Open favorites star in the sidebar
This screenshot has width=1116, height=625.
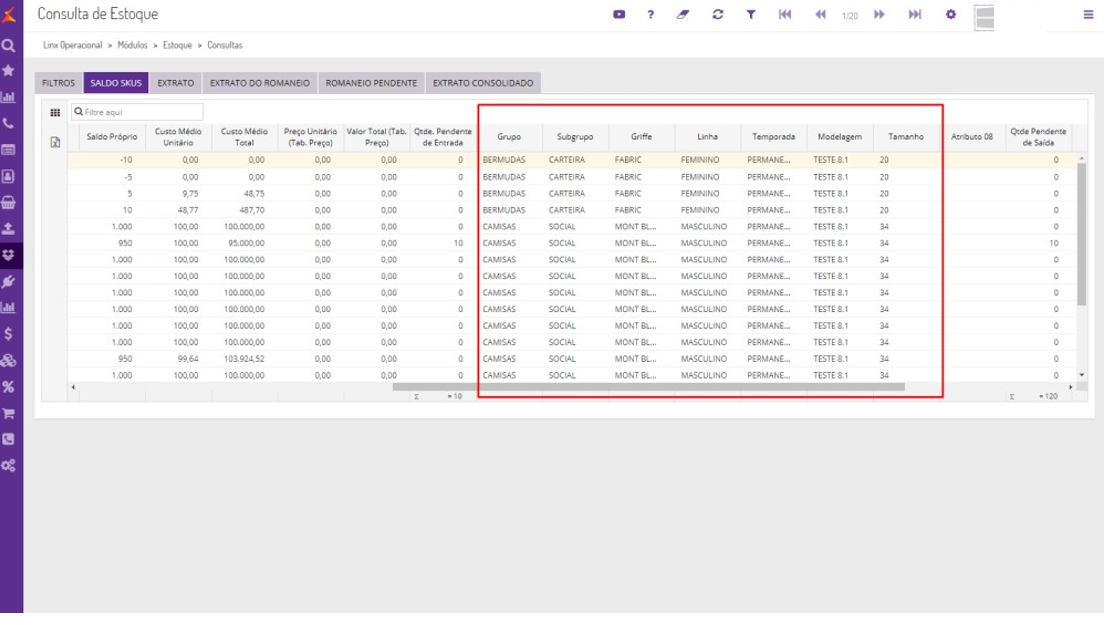click(9, 71)
